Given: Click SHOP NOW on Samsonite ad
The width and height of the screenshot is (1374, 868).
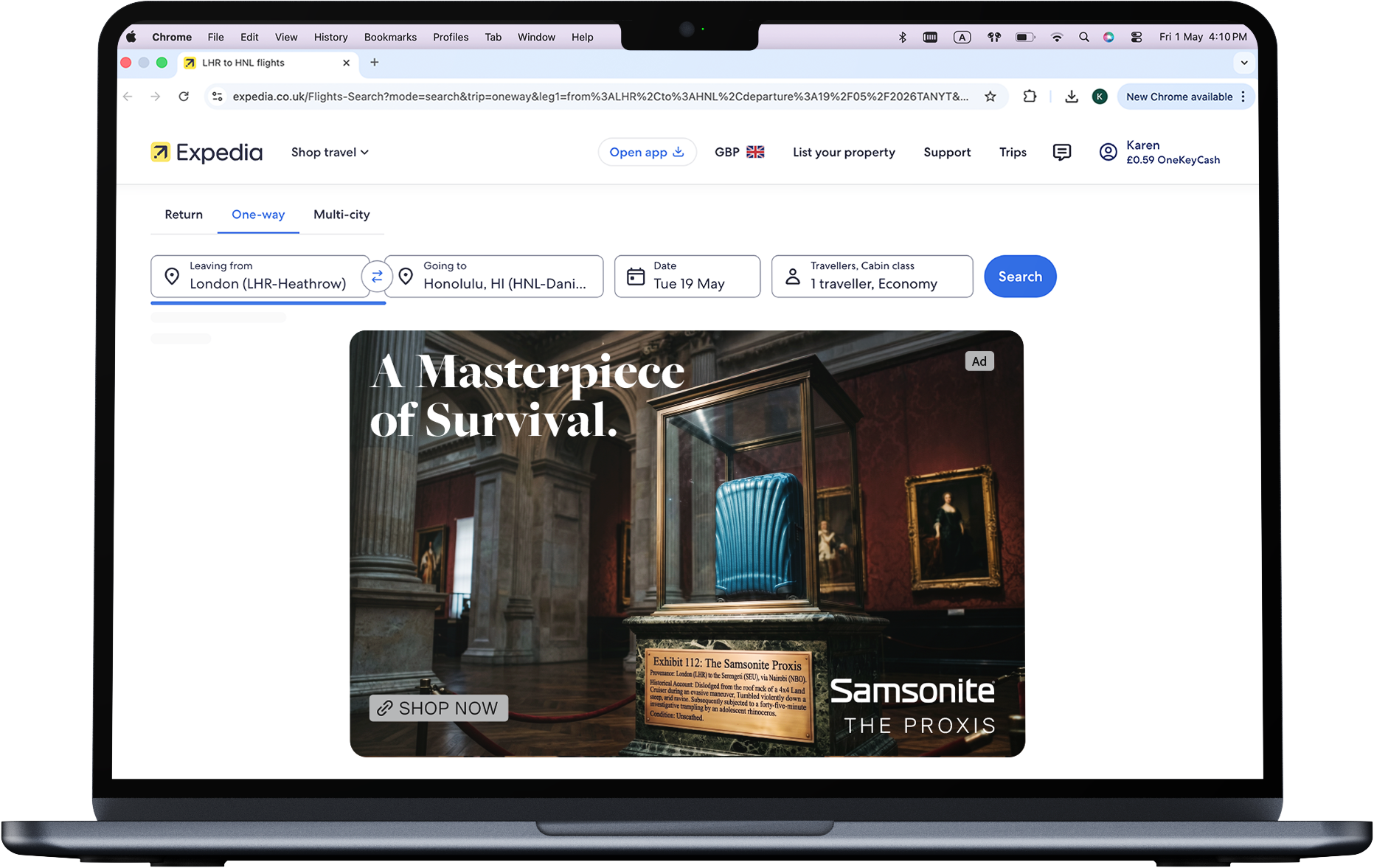Looking at the screenshot, I should 439,708.
